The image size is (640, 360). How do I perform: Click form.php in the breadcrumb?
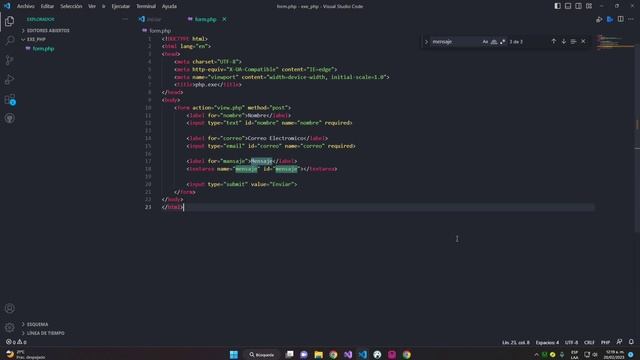coord(159,31)
